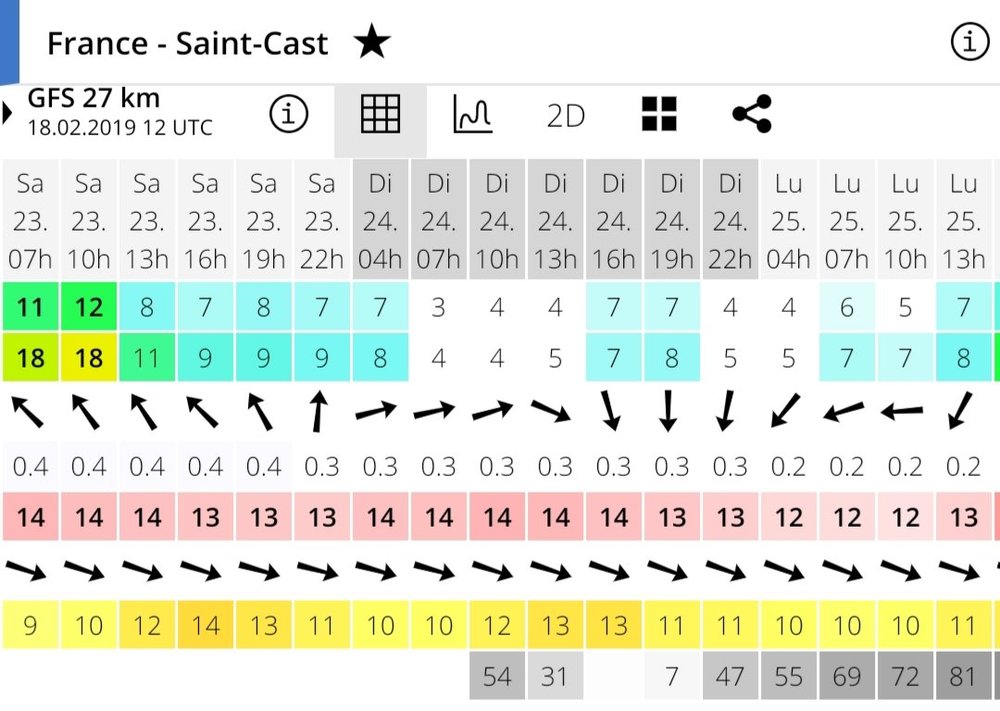This screenshot has width=1000, height=711.
Task: Switch to the graph chart view
Action: point(473,114)
